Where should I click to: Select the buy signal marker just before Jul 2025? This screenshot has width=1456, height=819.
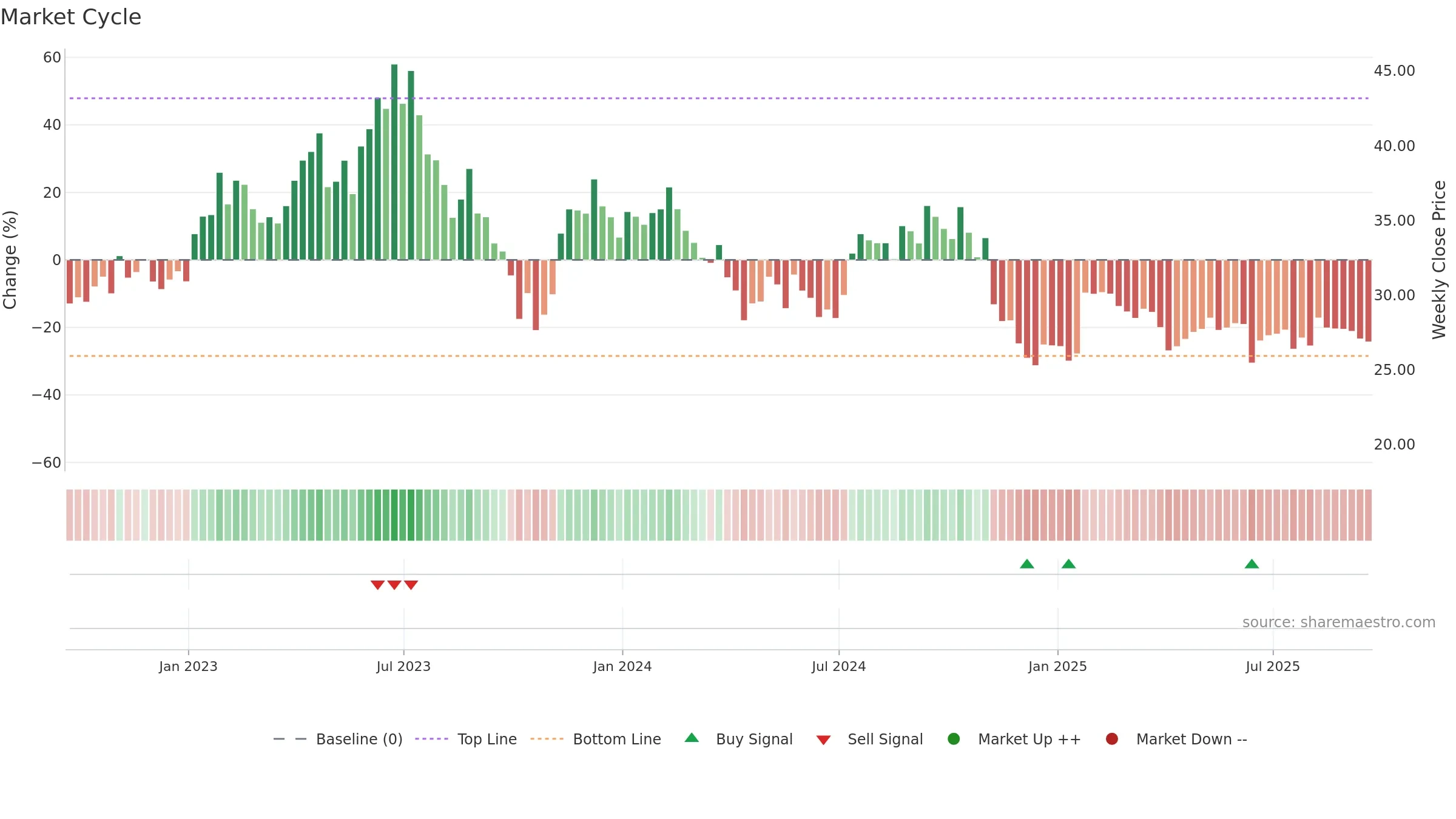(1252, 564)
